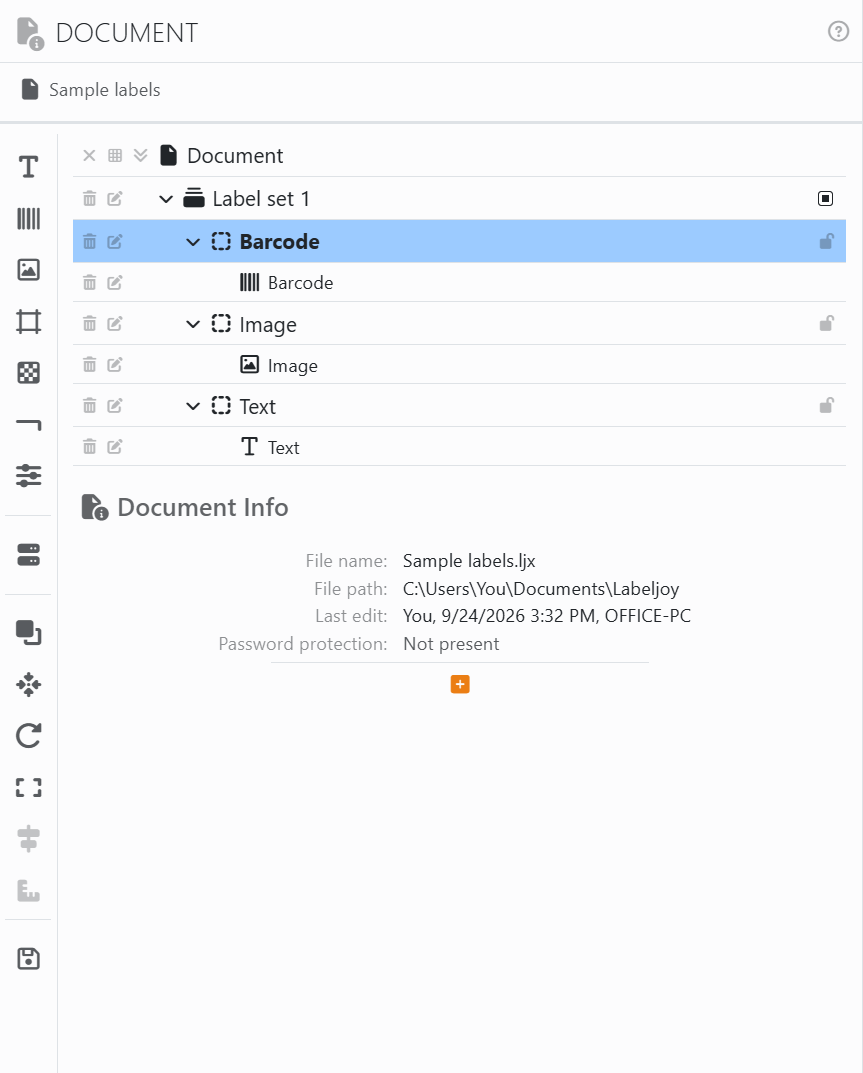The image size is (863, 1073).
Task: Click the DOCUMENT panel title
Action: 127,32
